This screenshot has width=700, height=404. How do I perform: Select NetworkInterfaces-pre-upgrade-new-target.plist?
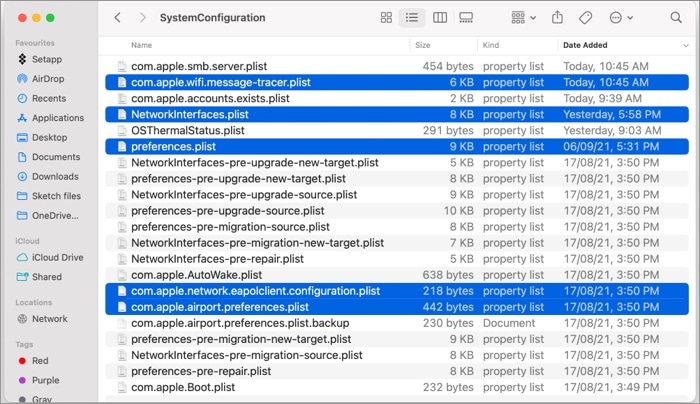[397, 163]
